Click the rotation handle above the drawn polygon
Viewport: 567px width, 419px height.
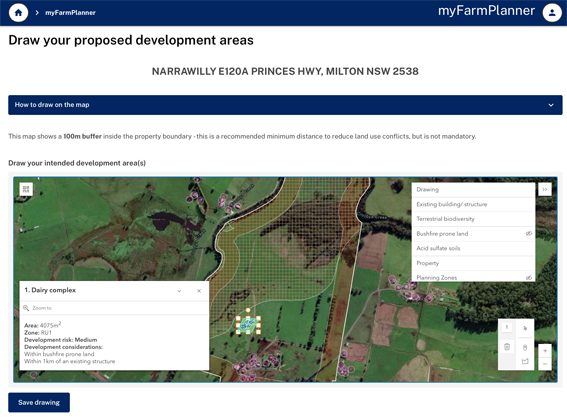248,310
